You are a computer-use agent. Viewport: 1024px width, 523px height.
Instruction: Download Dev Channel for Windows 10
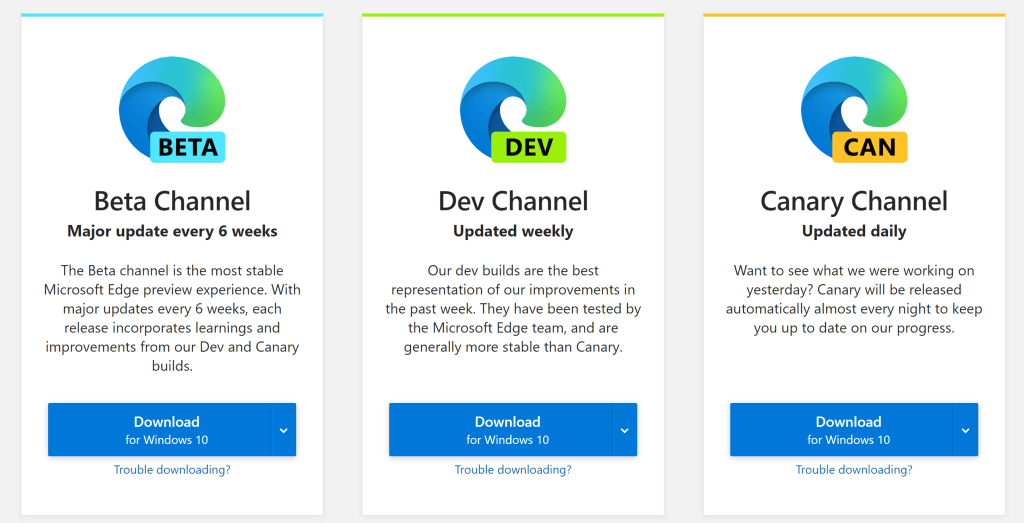(500, 430)
